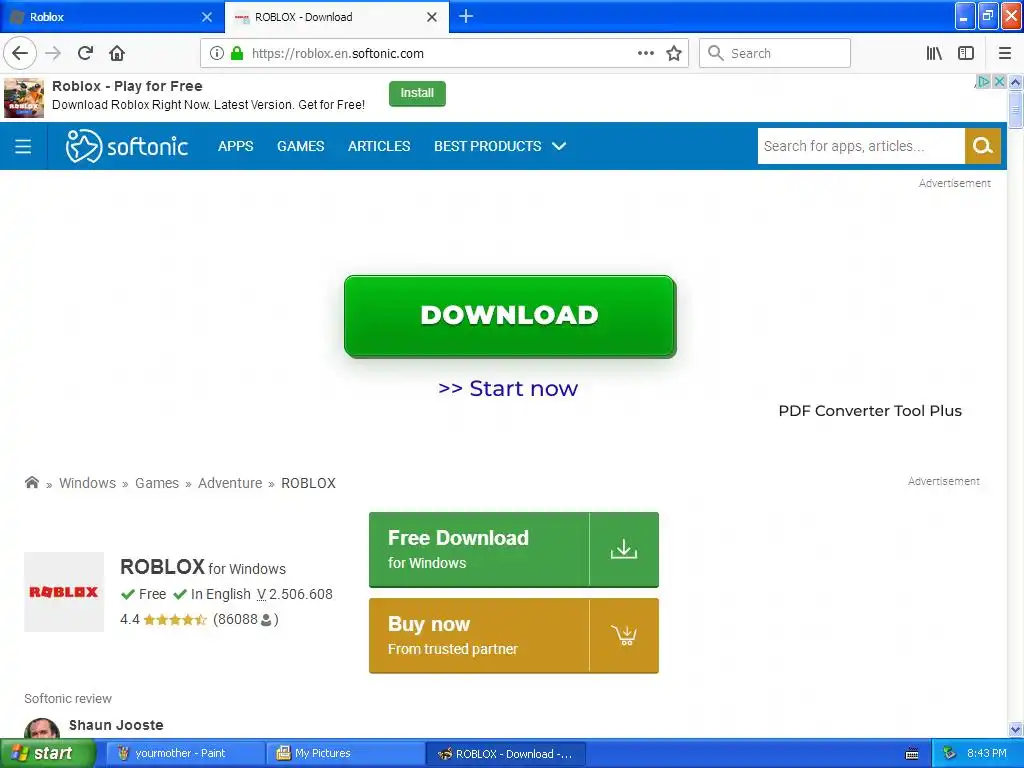Toggle the sidebar view icon
Viewport: 1024px width, 768px height.
pos(966,53)
